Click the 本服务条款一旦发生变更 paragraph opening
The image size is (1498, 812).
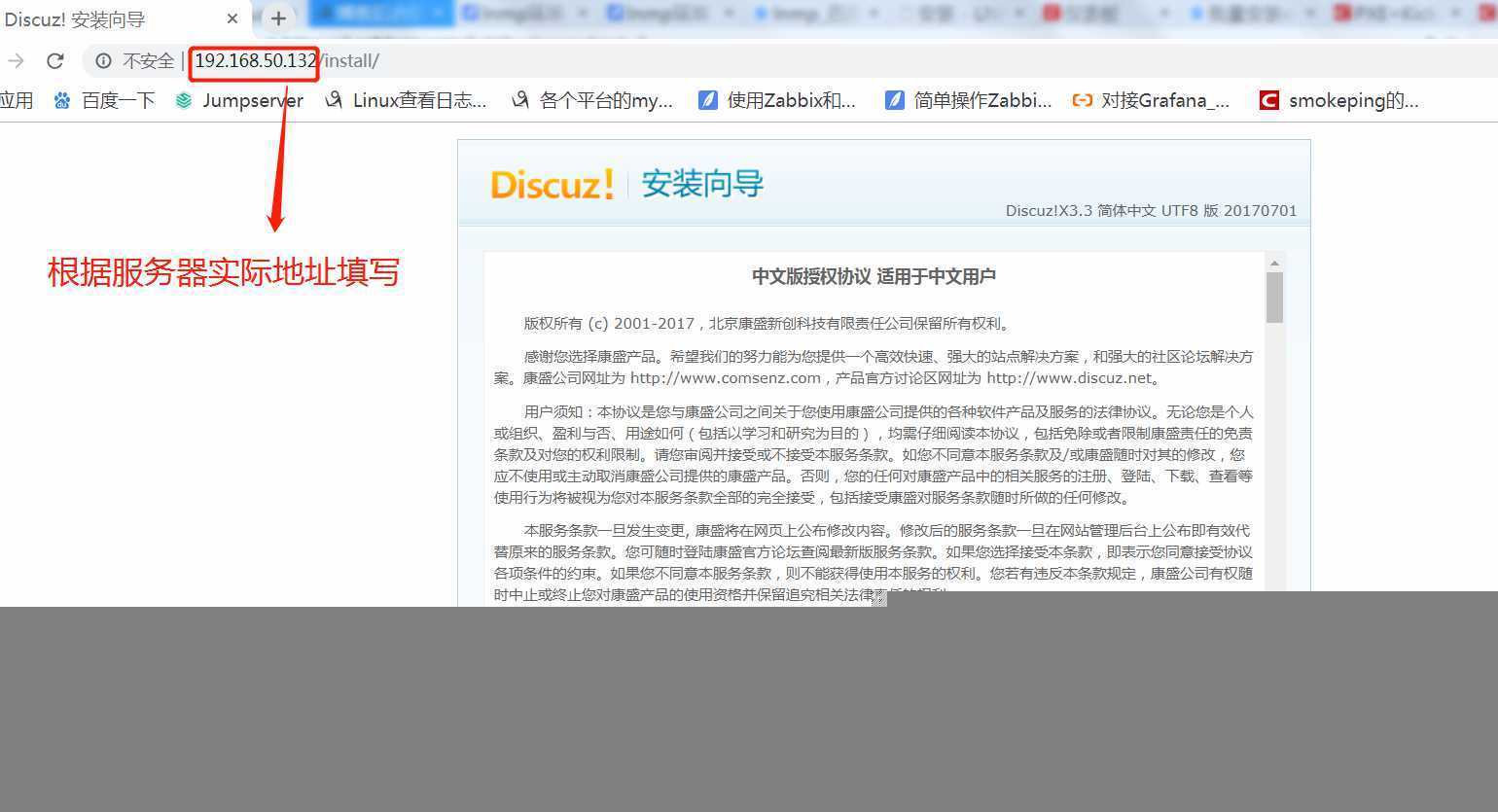coord(607,531)
